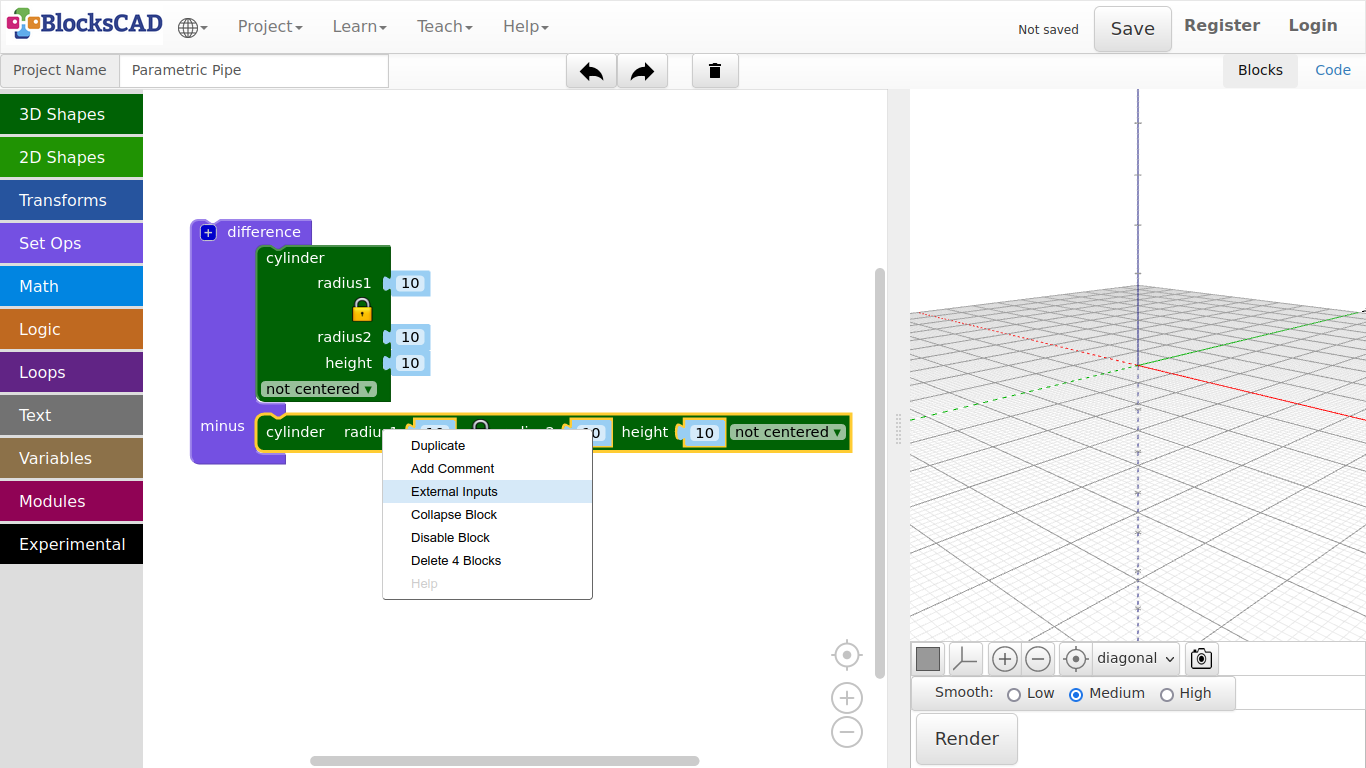Open first cylinder's not centered dropdown
Screen dimensions: 1366x768
319,389
